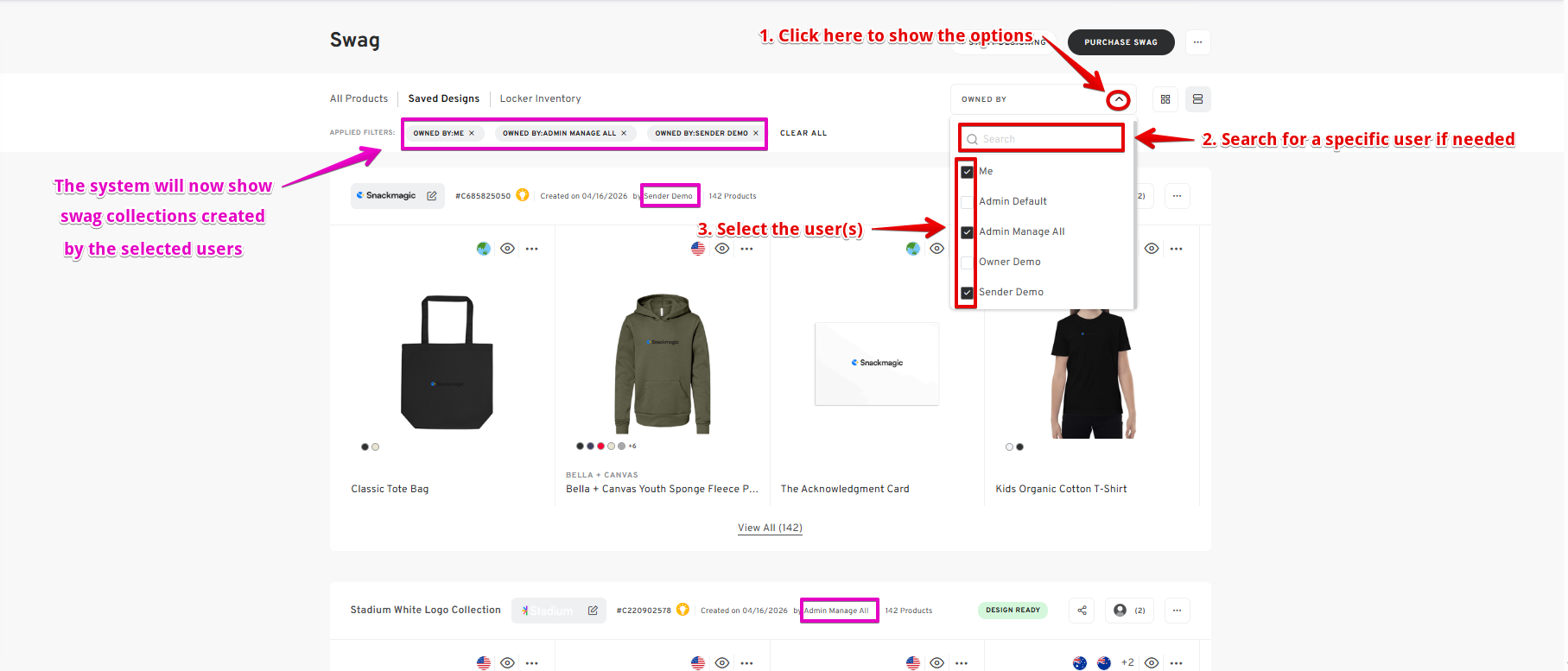Screen dimensions: 1568x671
Task: Open the Locker Inventory tab
Action: (x=540, y=98)
